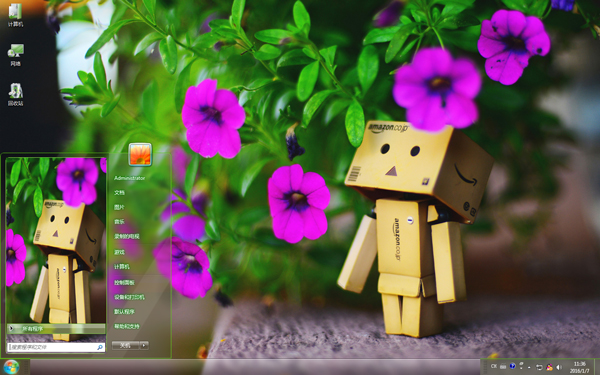
Task: Open 音乐 (Music) from Start menu
Action: tap(119, 222)
